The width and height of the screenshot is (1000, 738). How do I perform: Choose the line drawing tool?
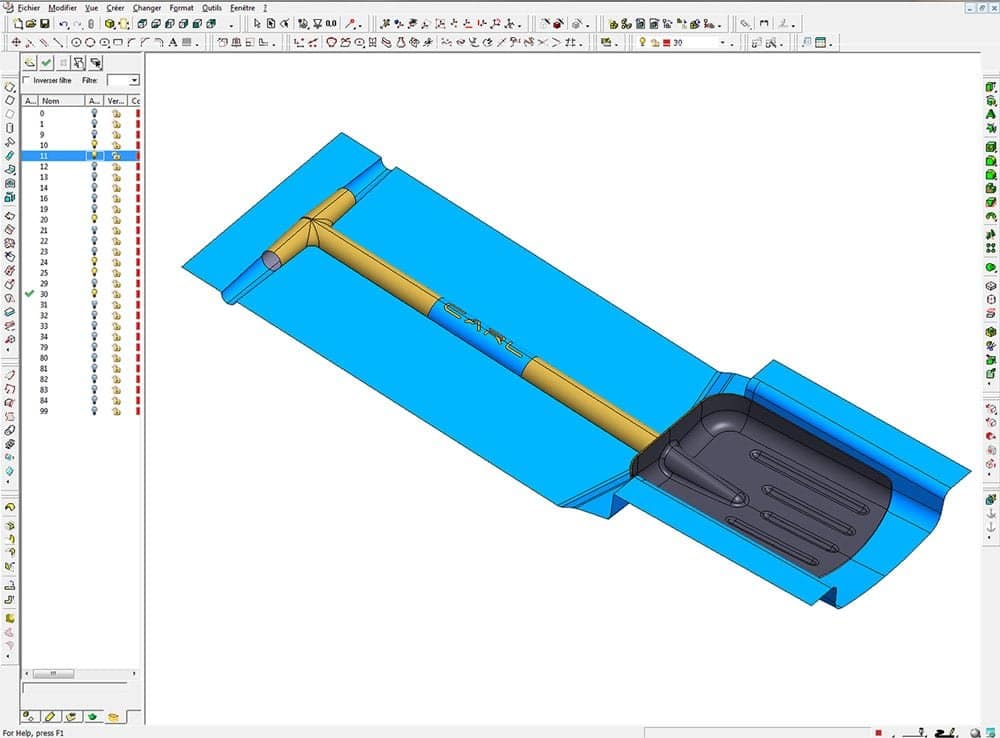point(58,42)
